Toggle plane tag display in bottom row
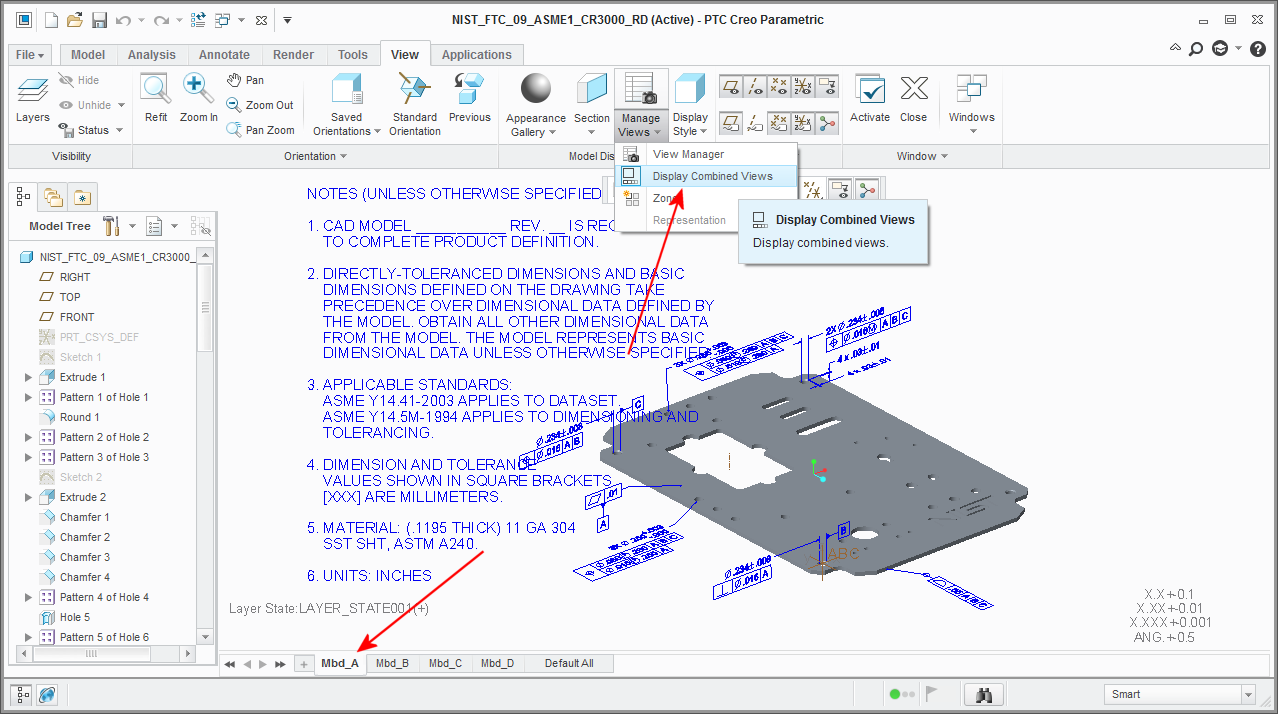 731,123
